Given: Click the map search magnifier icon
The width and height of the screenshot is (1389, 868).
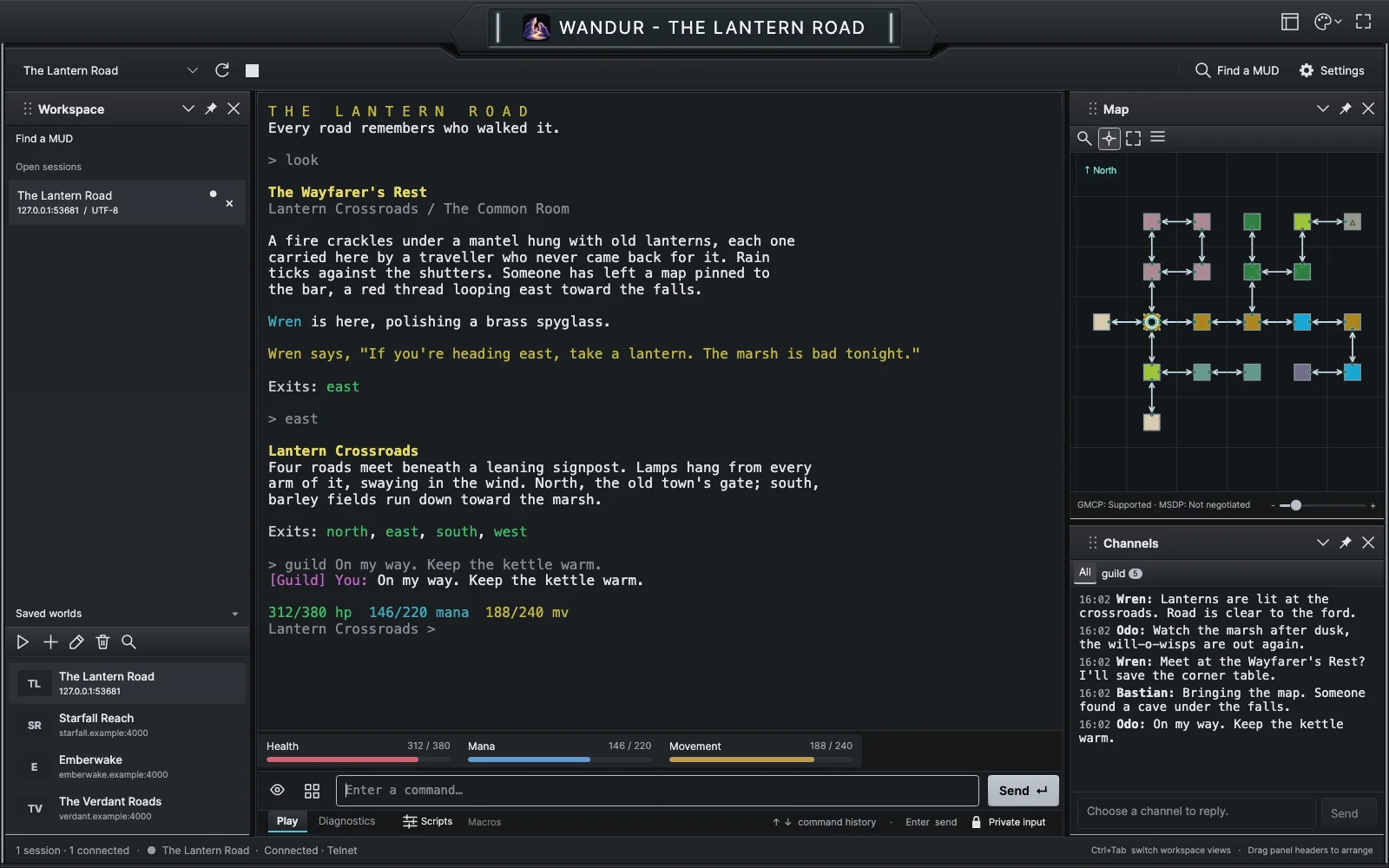Looking at the screenshot, I should tap(1084, 138).
